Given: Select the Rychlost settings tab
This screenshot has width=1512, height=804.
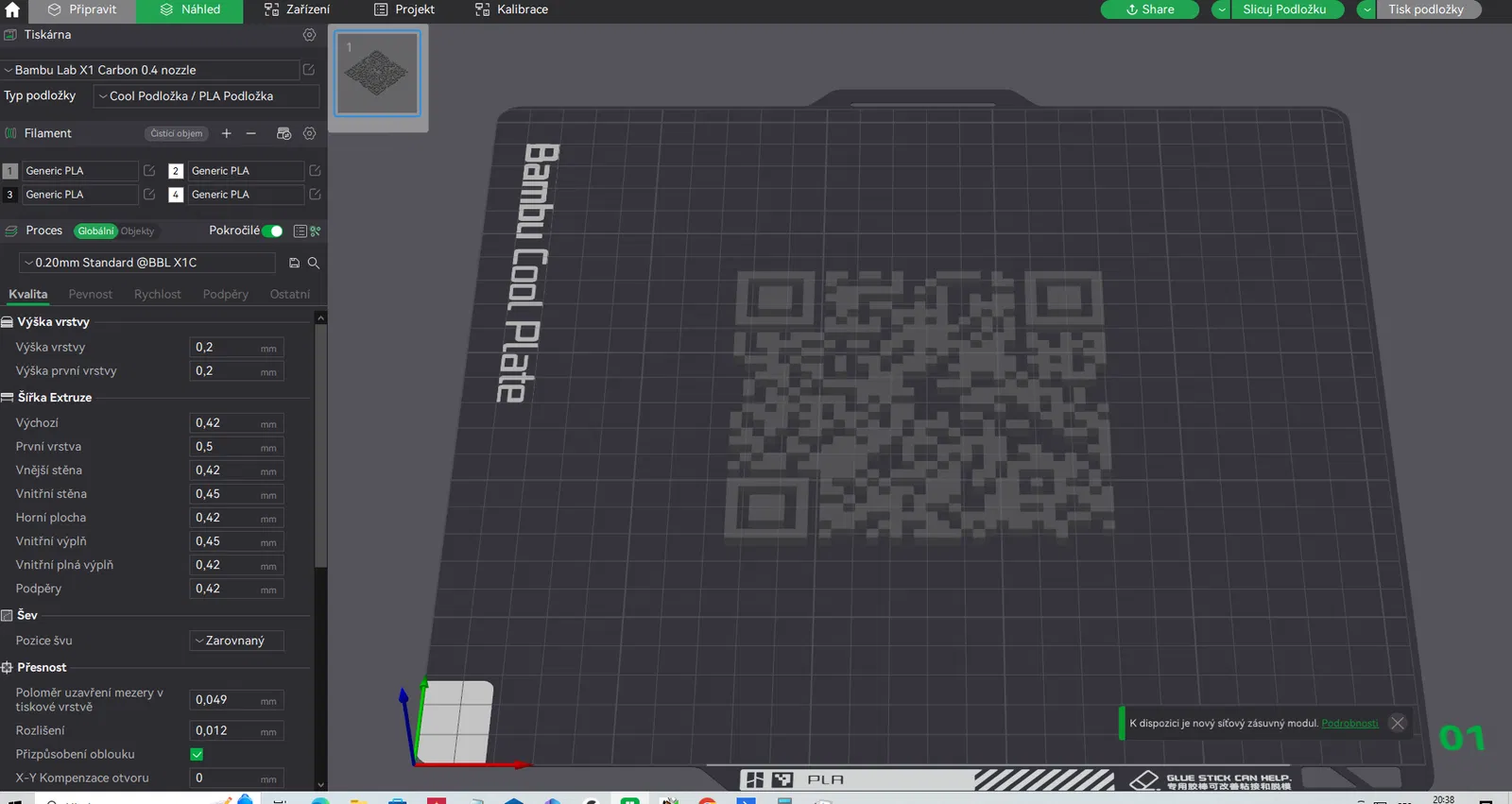Looking at the screenshot, I should [158, 295].
